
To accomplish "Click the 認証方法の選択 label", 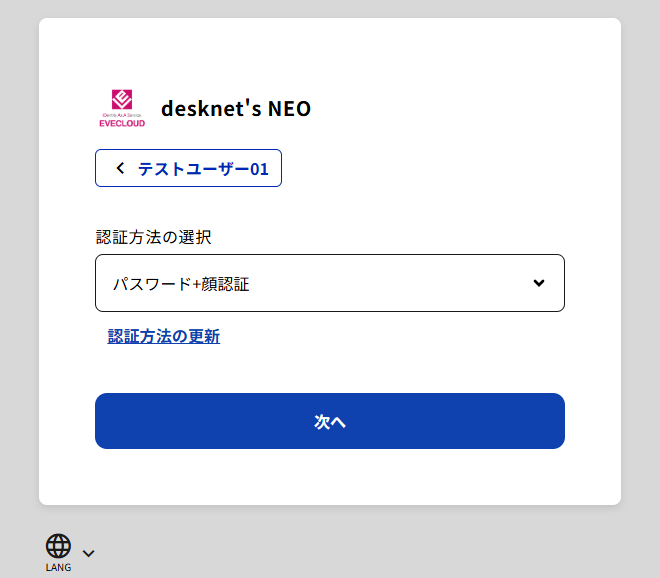I will (x=153, y=237).
